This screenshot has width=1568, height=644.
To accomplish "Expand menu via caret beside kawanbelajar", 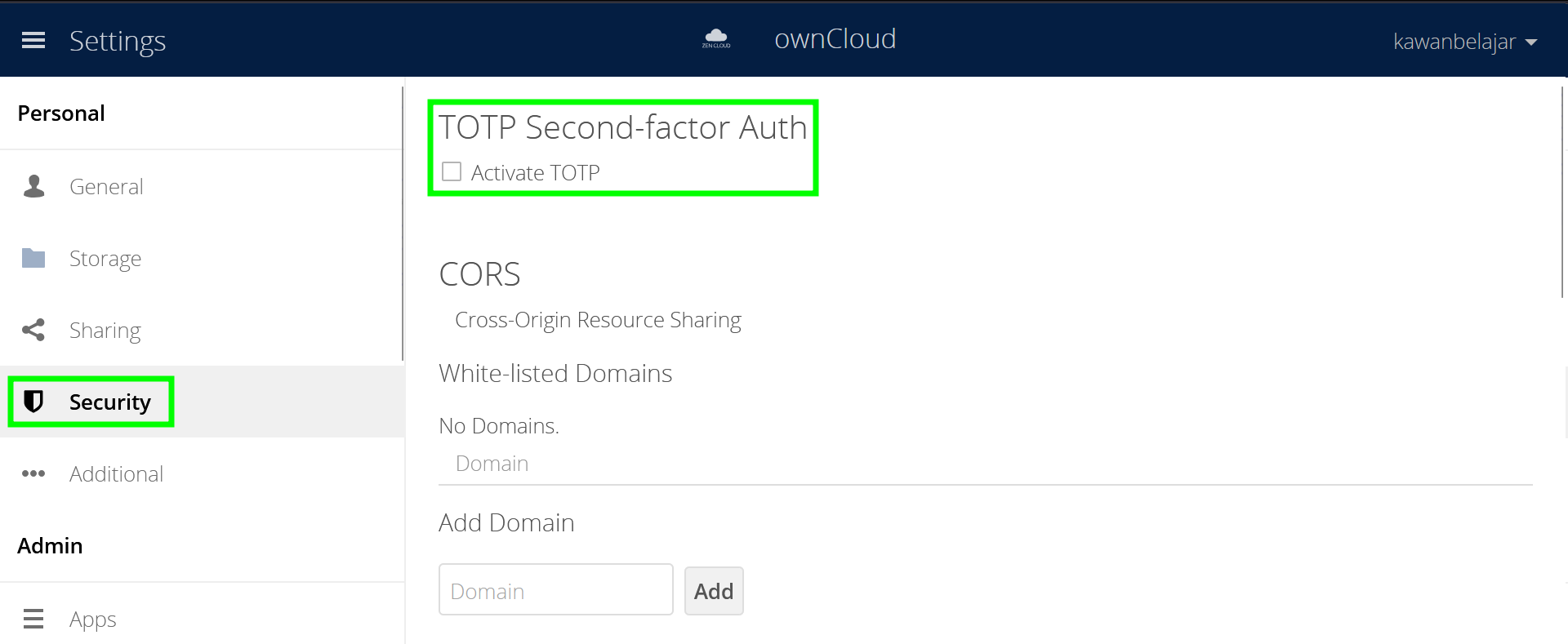I will (x=1531, y=42).
